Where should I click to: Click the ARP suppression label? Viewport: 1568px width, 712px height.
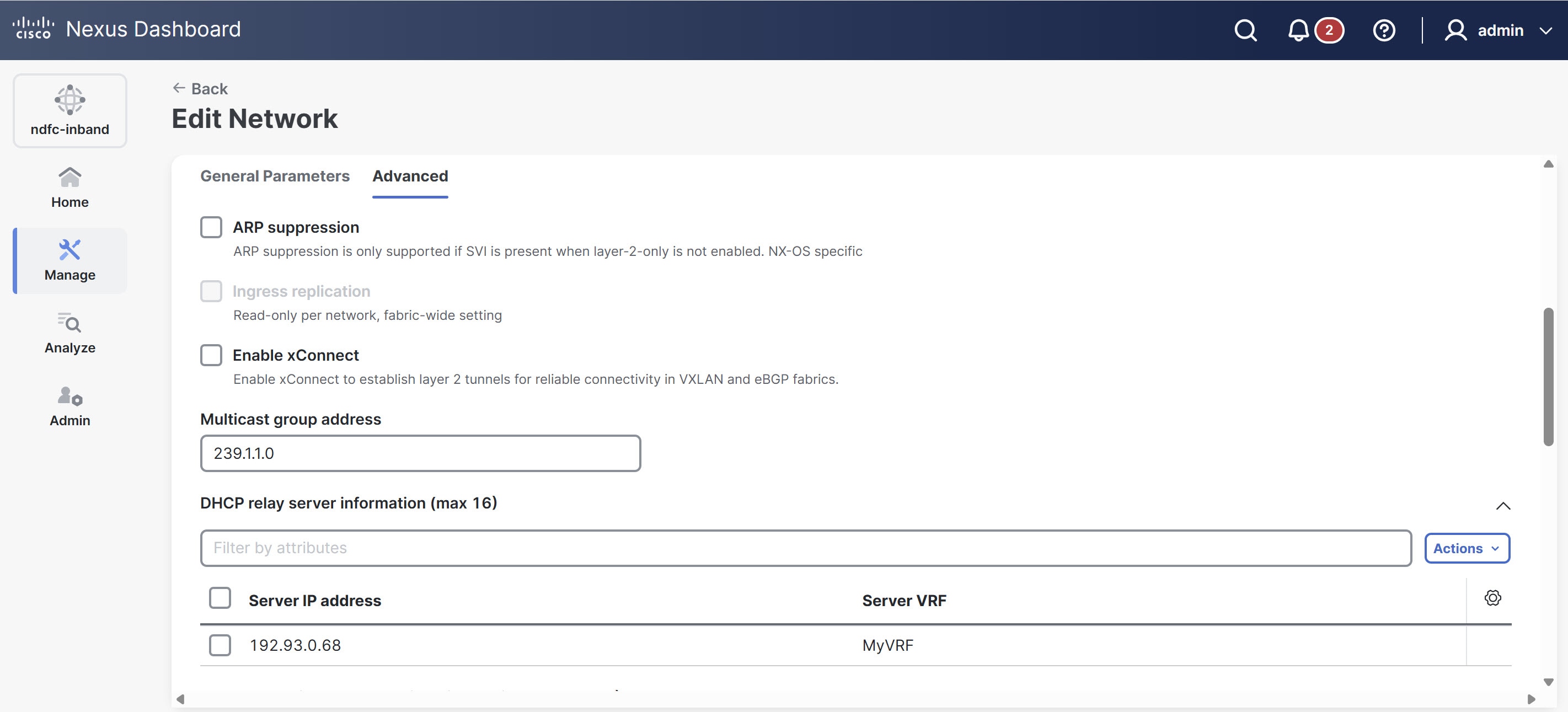point(296,227)
